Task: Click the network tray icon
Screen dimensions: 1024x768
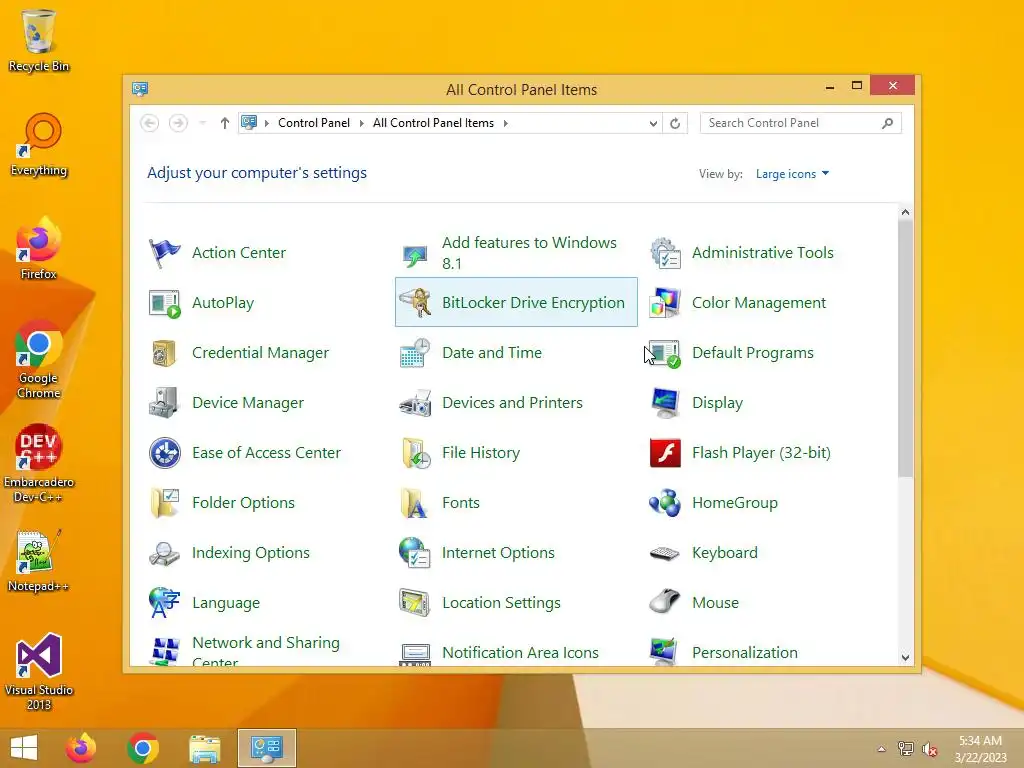Action: tap(906, 749)
